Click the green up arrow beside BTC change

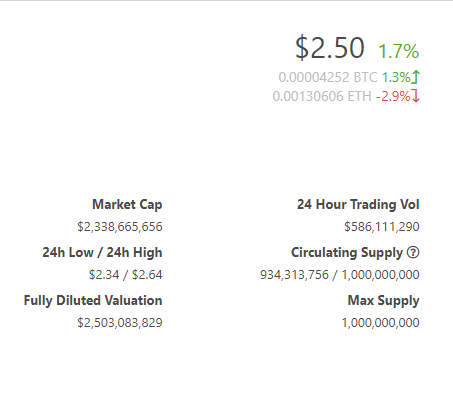click(x=416, y=77)
